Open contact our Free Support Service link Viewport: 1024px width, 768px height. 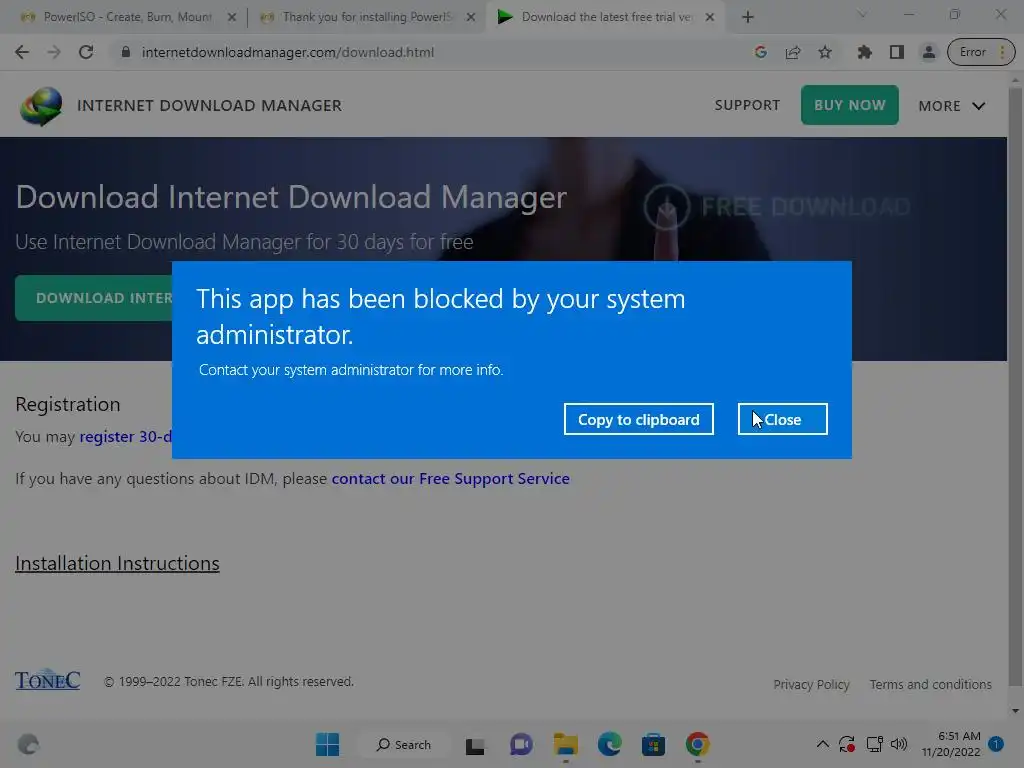point(451,479)
